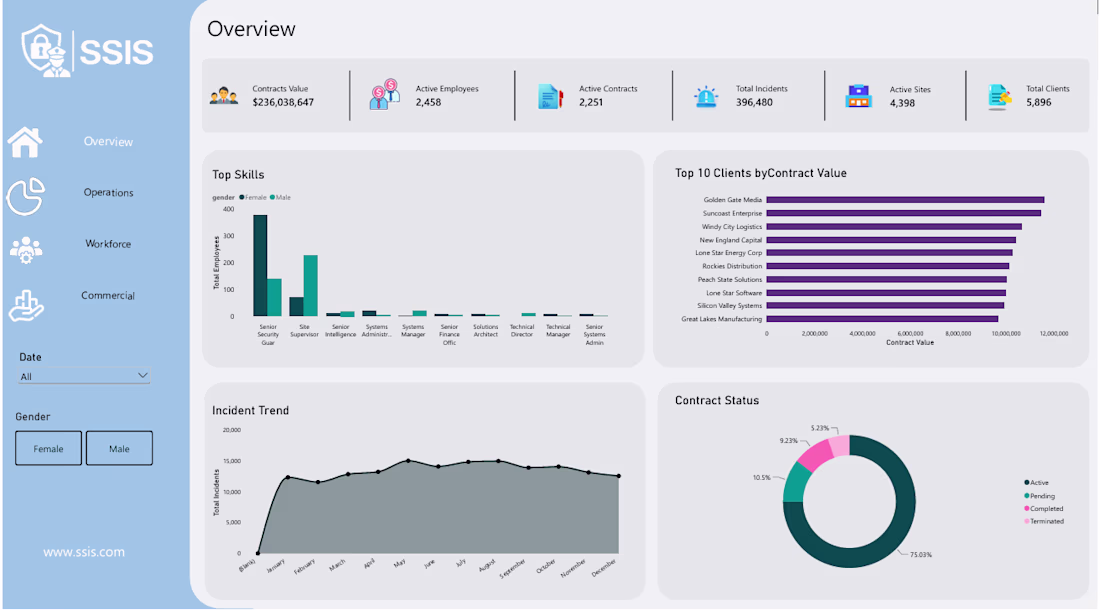This screenshot has width=1100, height=610.
Task: Expand the Date dropdown
Action: 84,377
